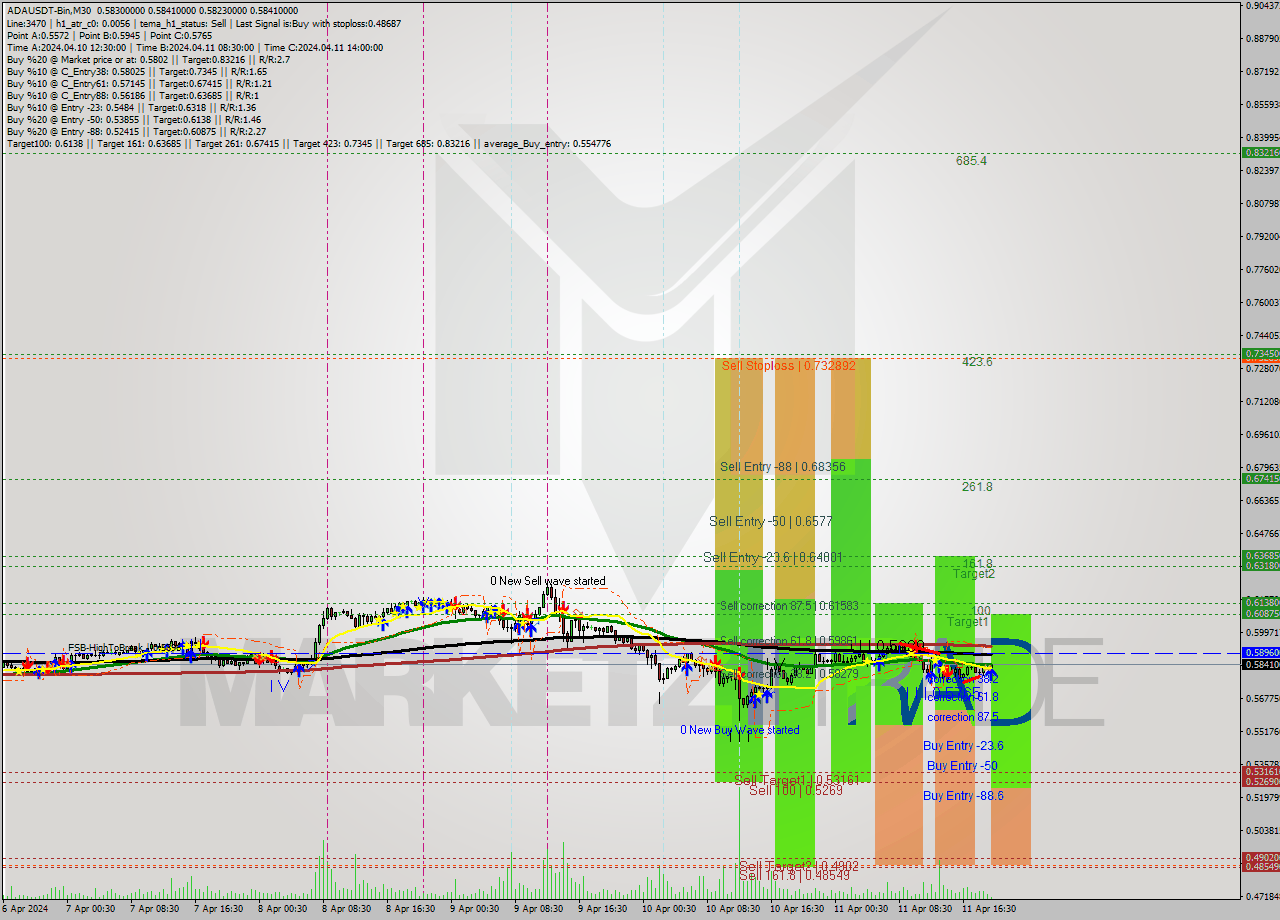Select the 'Sell Stoploss | 0.732892' label
This screenshot has height=920, width=1280.
point(788,366)
